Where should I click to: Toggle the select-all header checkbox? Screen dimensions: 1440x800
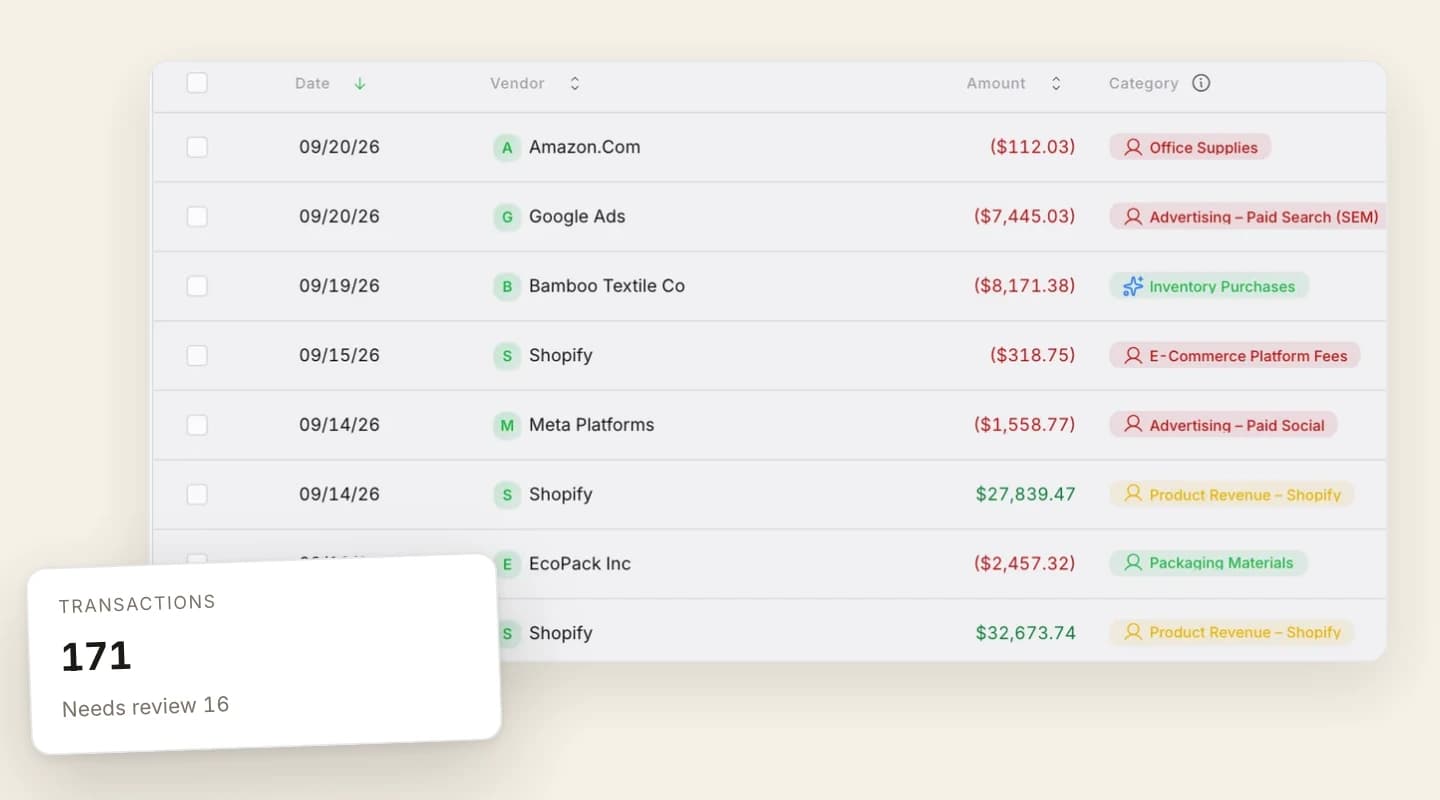point(197,83)
